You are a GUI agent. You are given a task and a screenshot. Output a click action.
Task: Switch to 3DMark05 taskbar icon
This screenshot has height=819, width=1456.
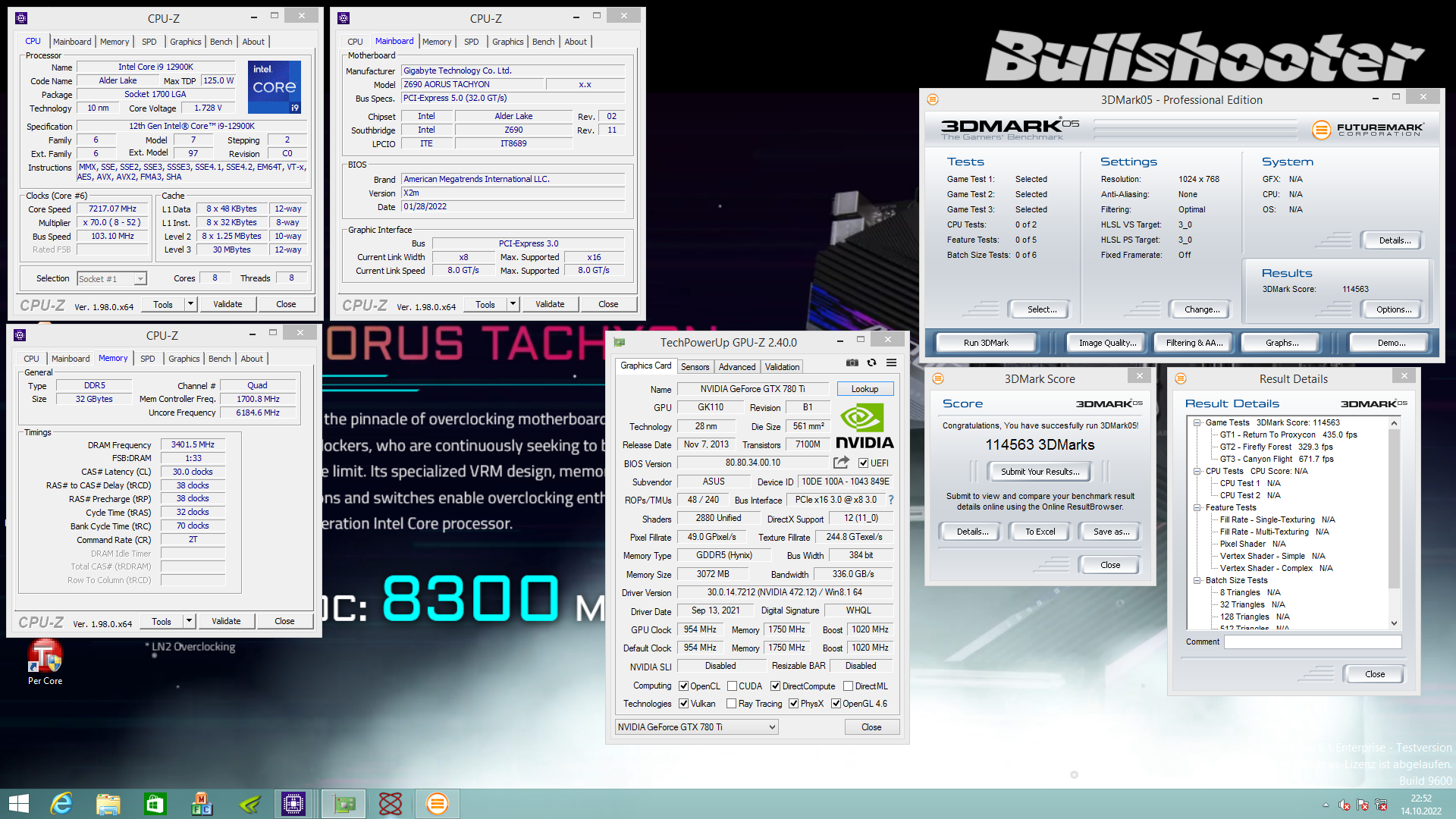(x=437, y=804)
